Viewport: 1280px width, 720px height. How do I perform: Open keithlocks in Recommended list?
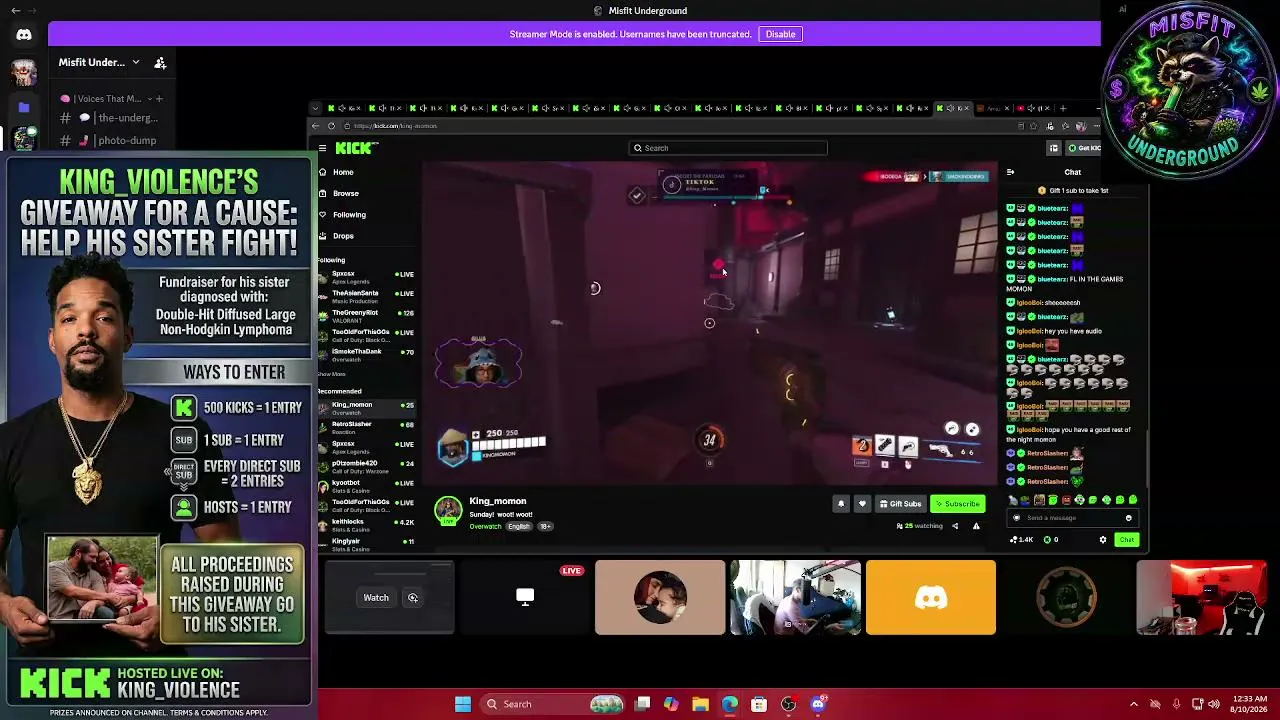366,524
